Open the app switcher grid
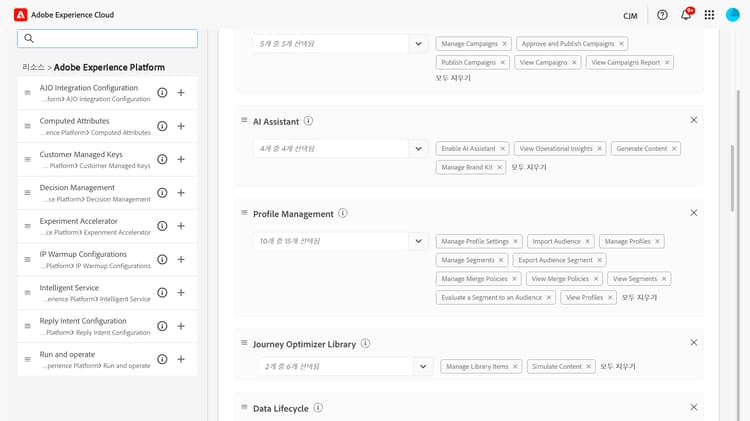750x421 pixels. pyautogui.click(x=709, y=15)
